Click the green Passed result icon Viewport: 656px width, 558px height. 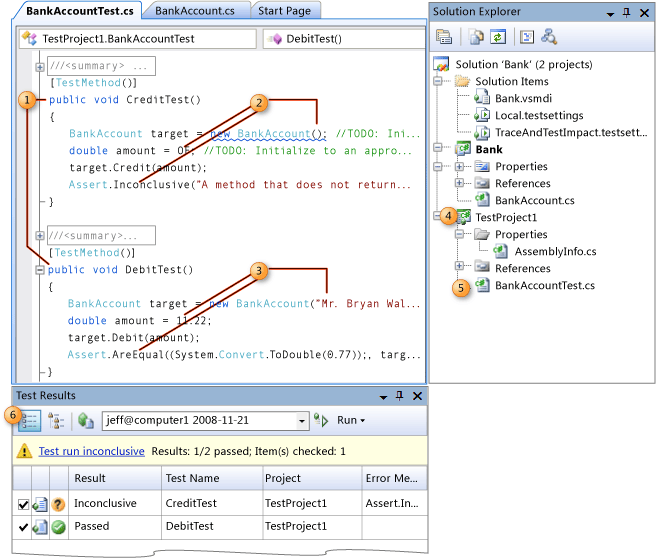click(x=59, y=527)
